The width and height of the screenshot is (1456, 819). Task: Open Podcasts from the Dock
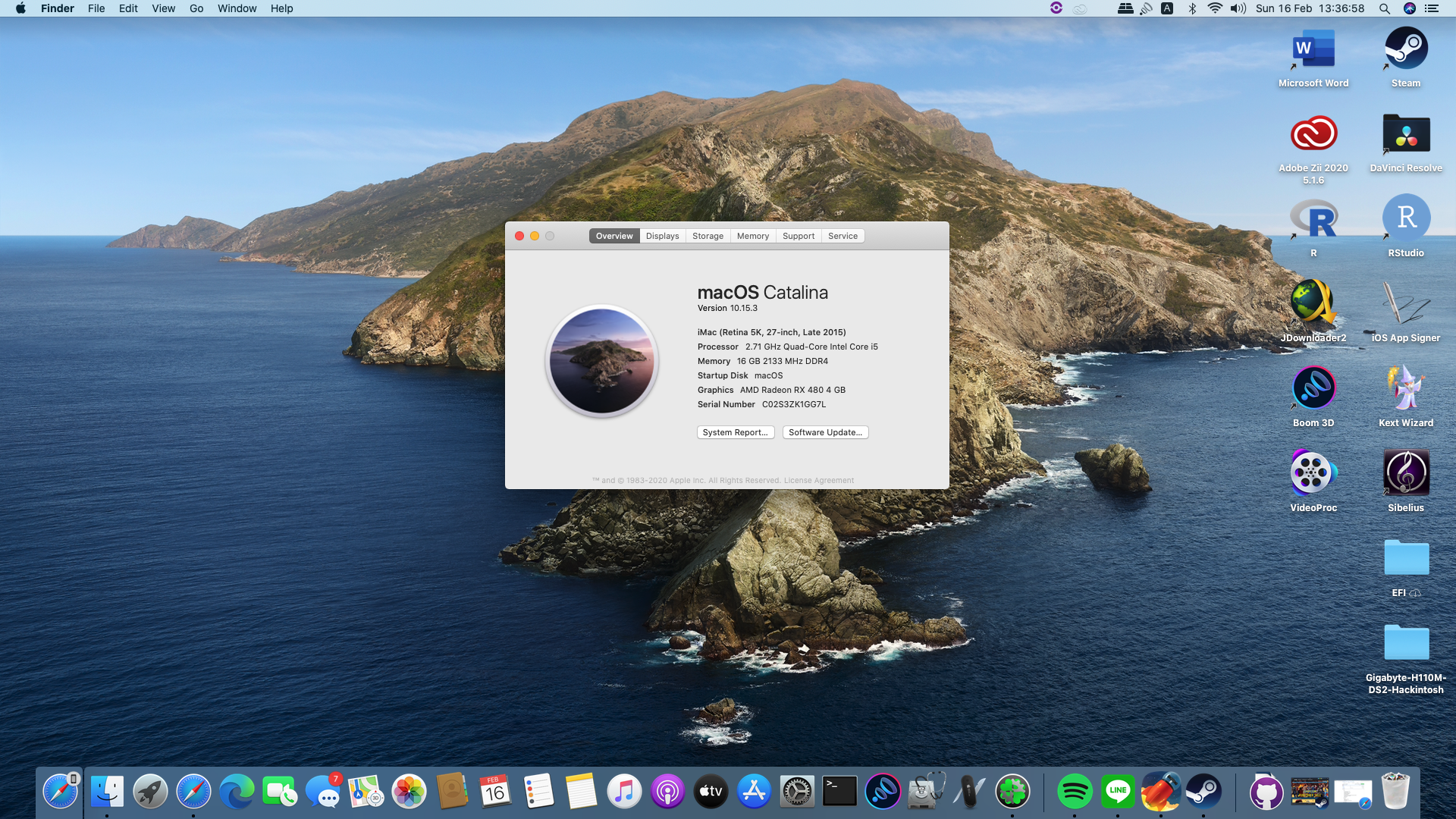click(x=668, y=792)
